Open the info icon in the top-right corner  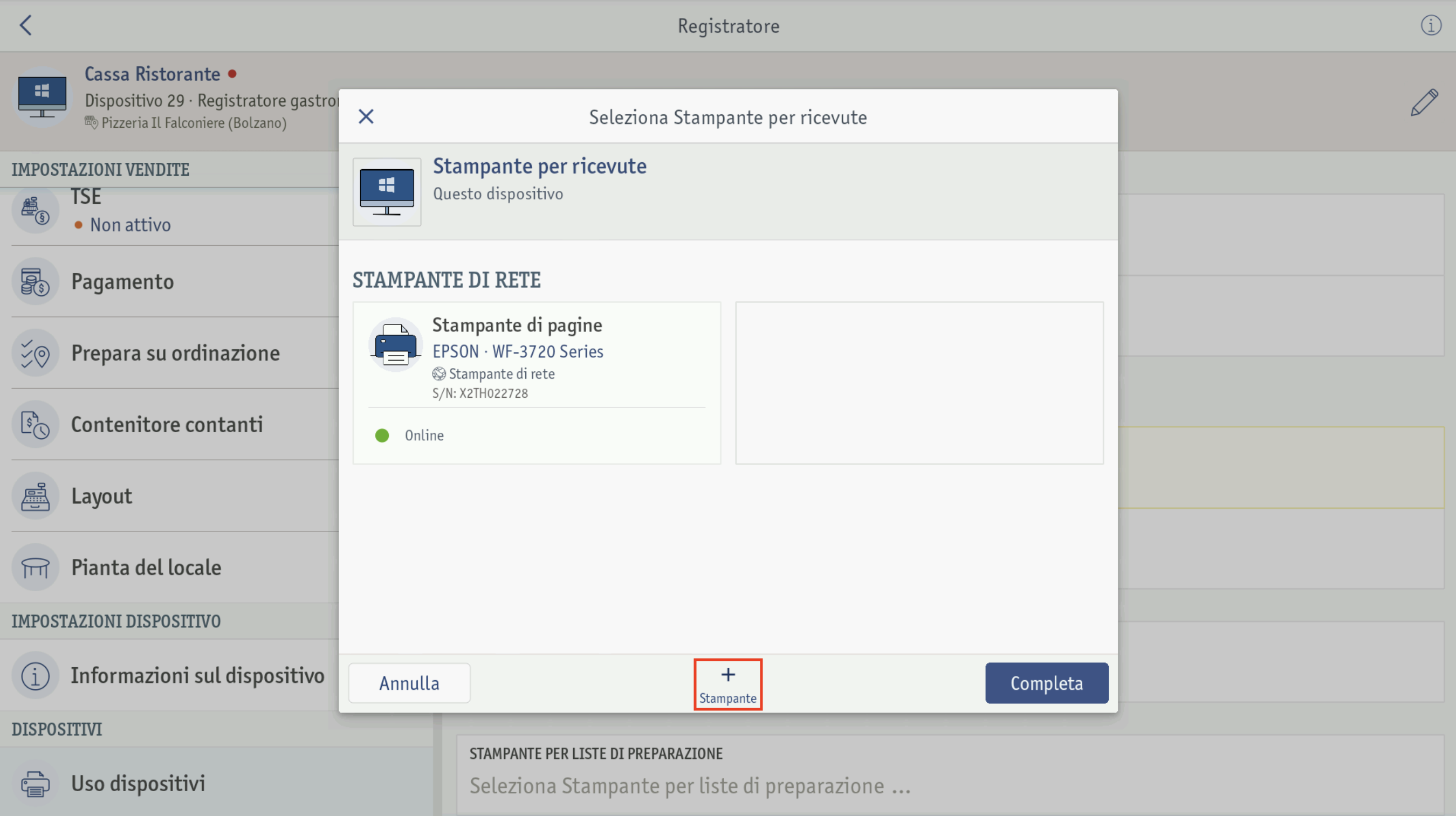click(x=1431, y=25)
